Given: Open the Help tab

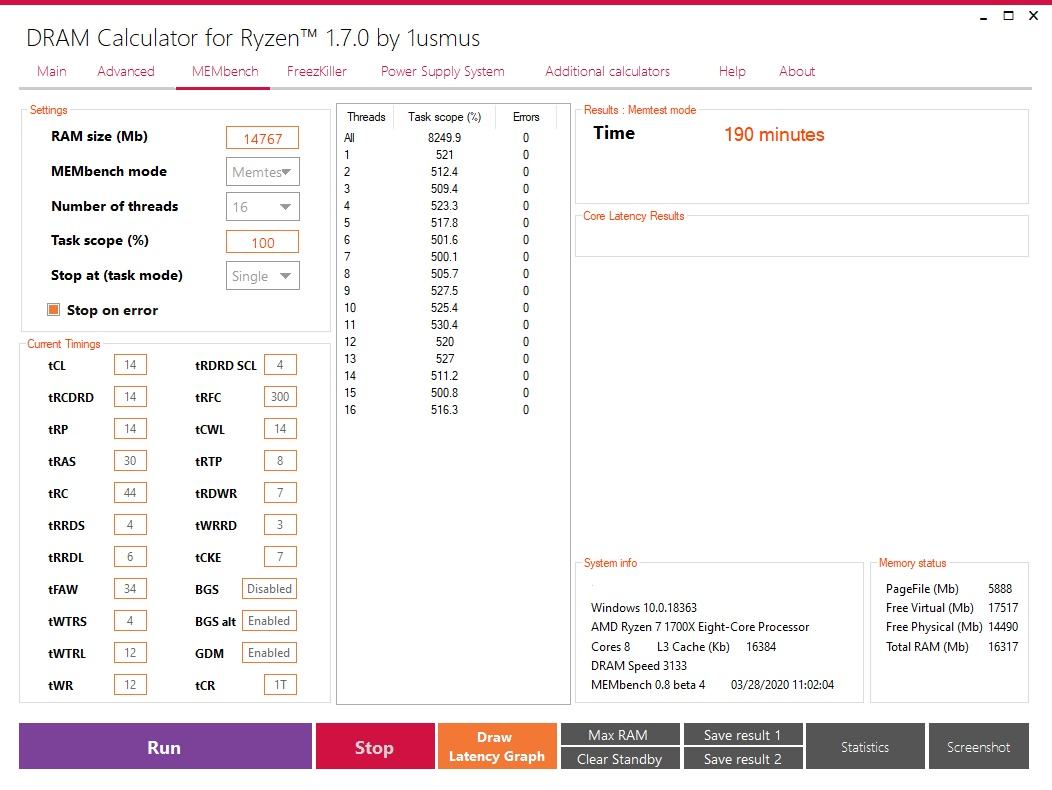Looking at the screenshot, I should 732,71.
